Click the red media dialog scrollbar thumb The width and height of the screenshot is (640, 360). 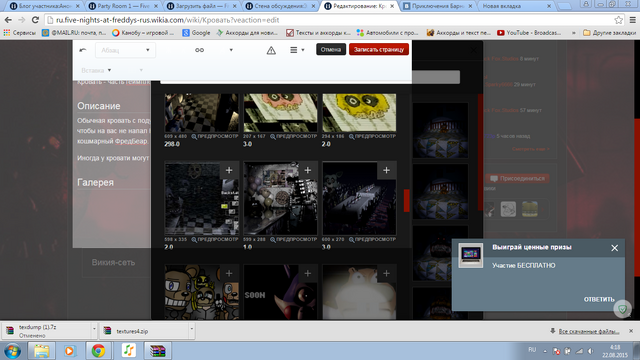click(407, 200)
